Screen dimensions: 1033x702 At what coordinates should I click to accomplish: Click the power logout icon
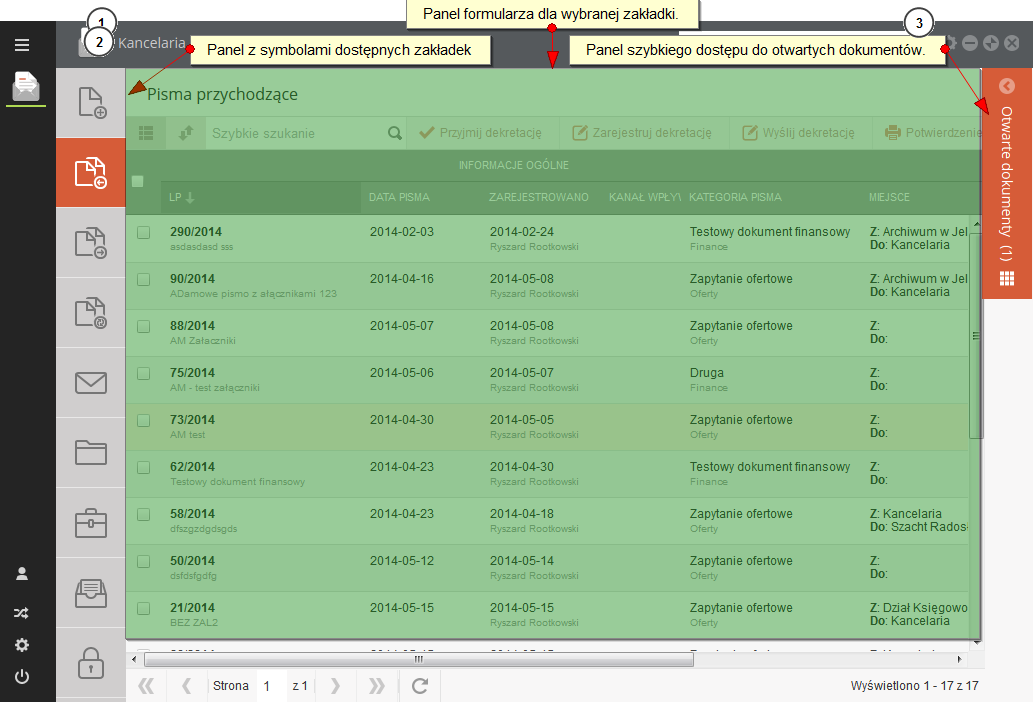coord(22,677)
